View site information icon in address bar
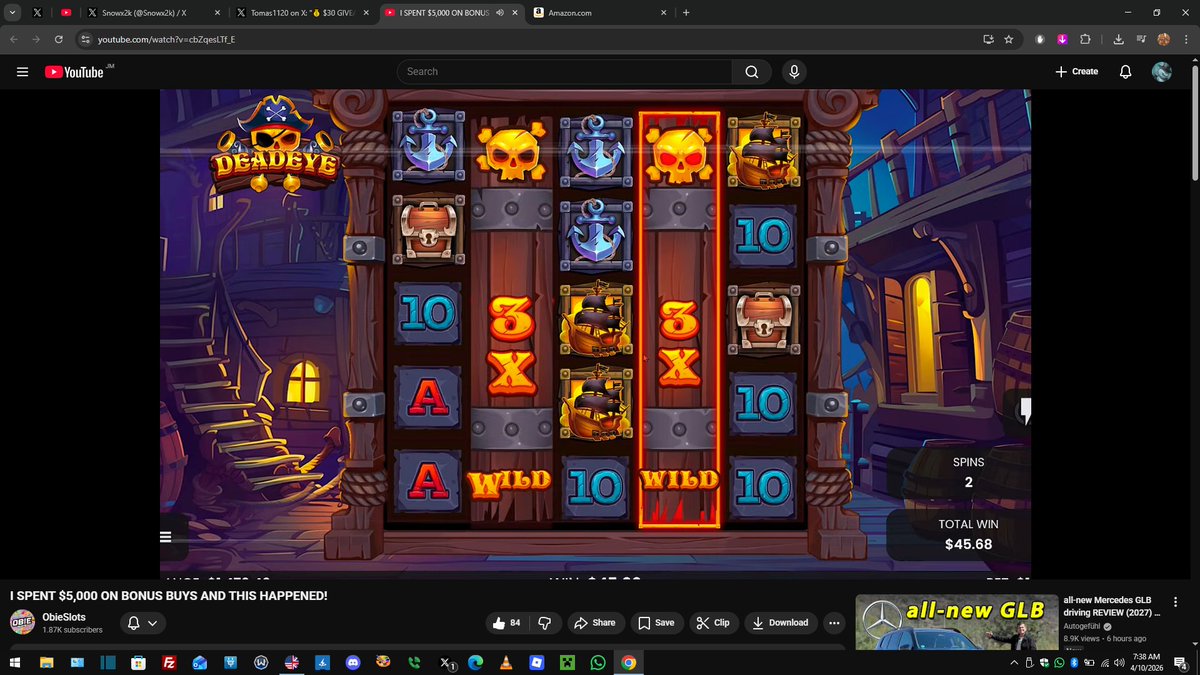1200x675 pixels. click(85, 39)
